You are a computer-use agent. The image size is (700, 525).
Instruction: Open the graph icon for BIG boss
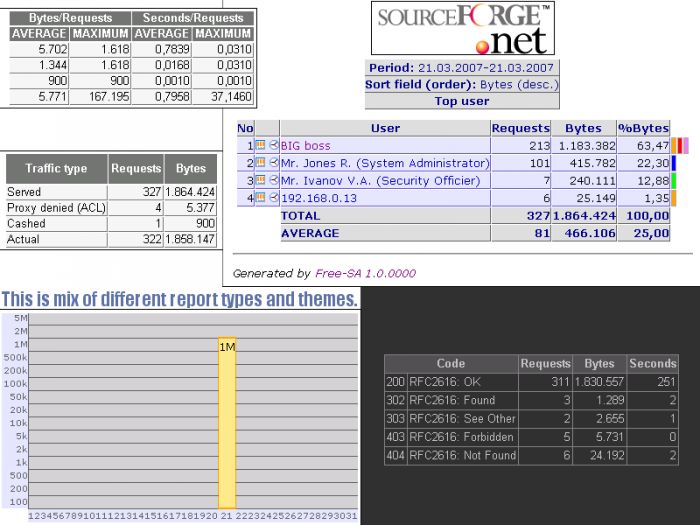[260, 145]
